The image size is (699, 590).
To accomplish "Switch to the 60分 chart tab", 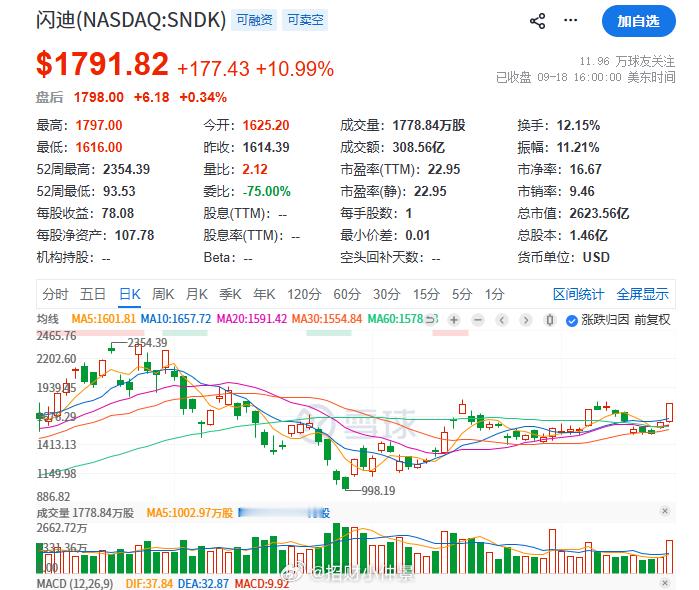I will point(347,294).
